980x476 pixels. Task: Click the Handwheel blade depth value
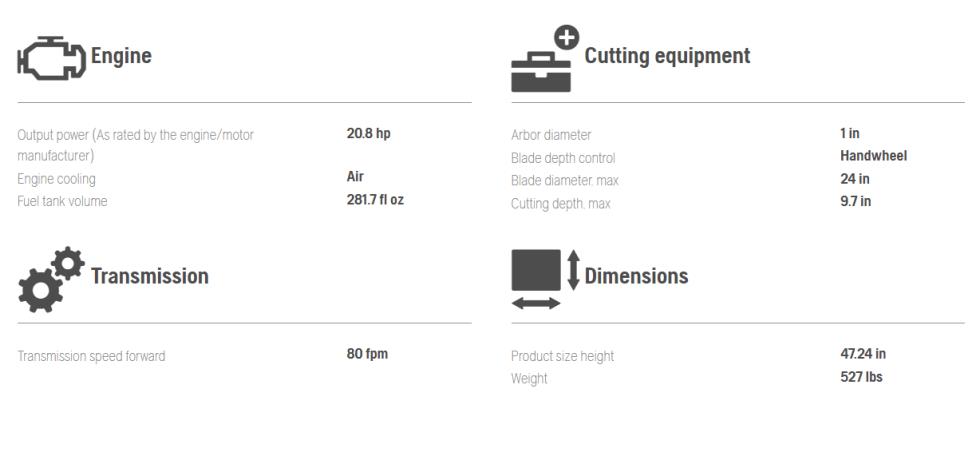click(873, 156)
